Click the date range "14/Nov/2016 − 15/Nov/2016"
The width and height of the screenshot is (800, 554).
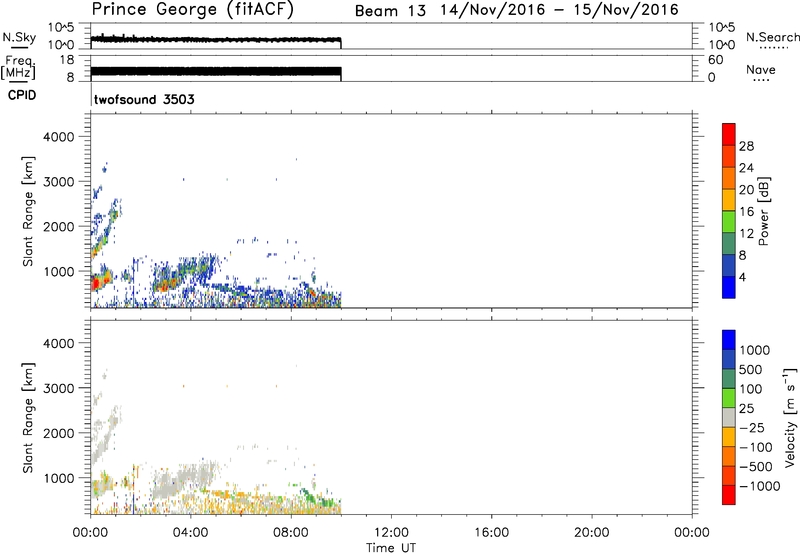pyautogui.click(x=560, y=10)
